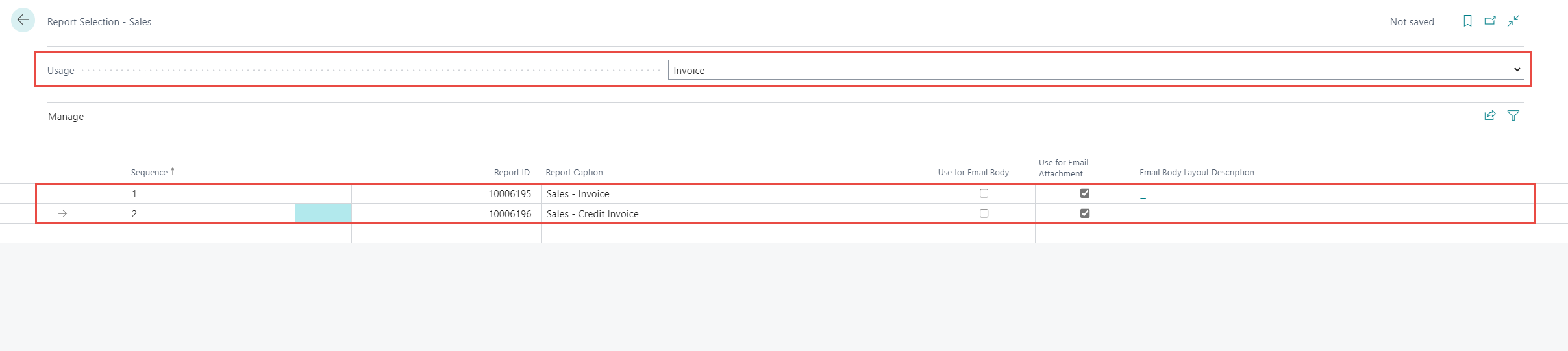Enable Use for Email Body for Sales - Invoice
The width and height of the screenshot is (1568, 351).
[984, 193]
